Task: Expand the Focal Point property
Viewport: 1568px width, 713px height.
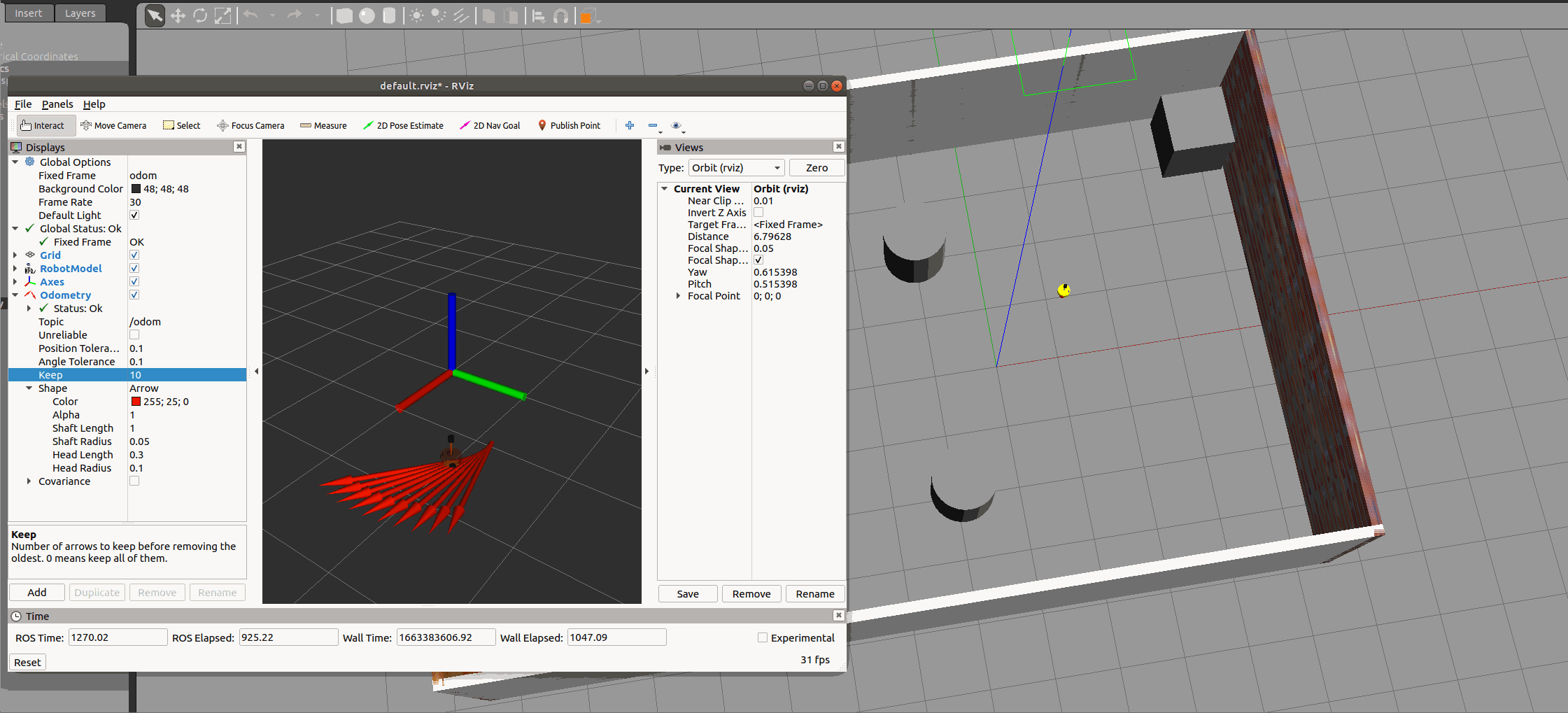Action: (678, 296)
